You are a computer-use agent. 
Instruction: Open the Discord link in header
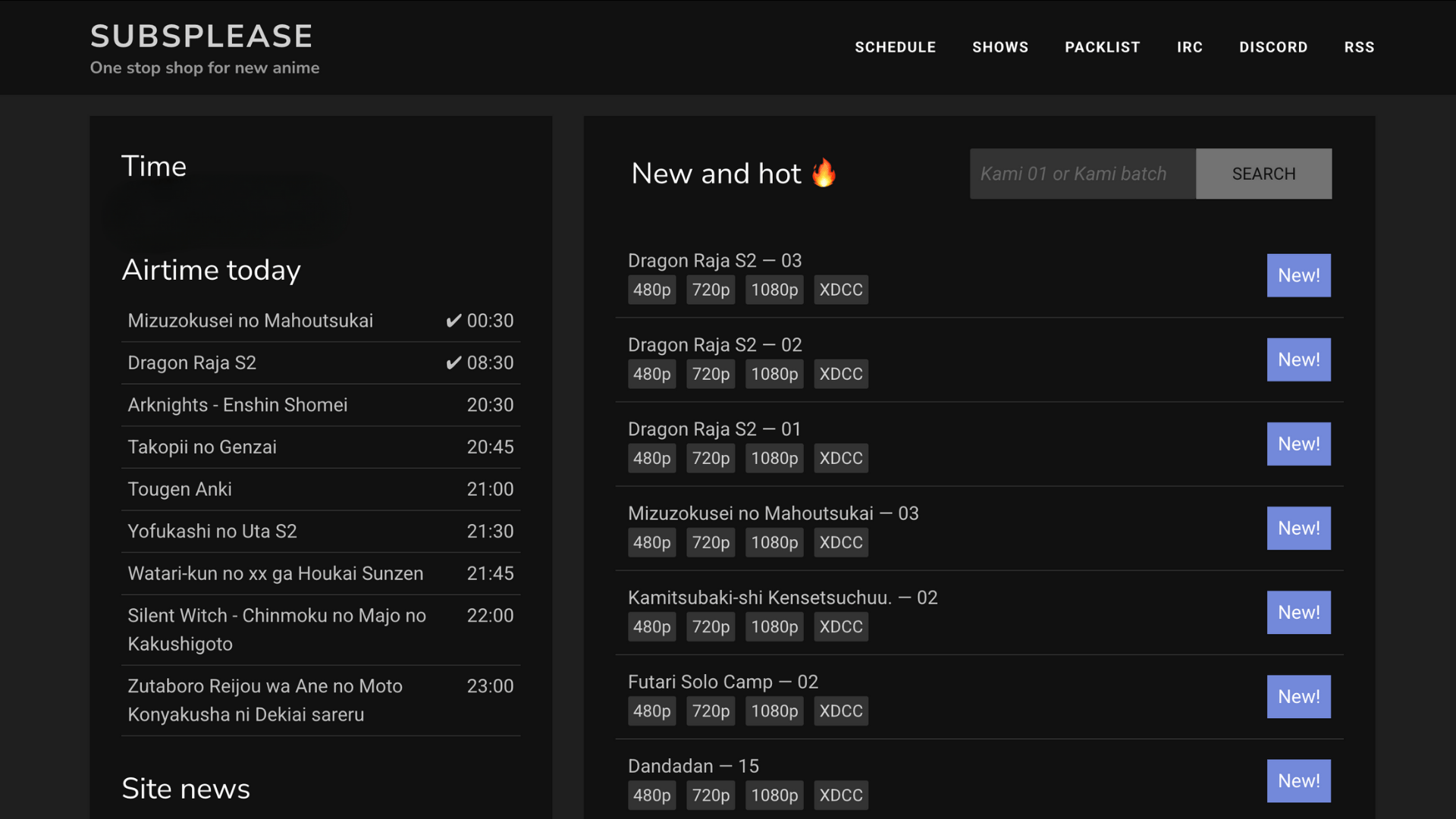[x=1272, y=47]
